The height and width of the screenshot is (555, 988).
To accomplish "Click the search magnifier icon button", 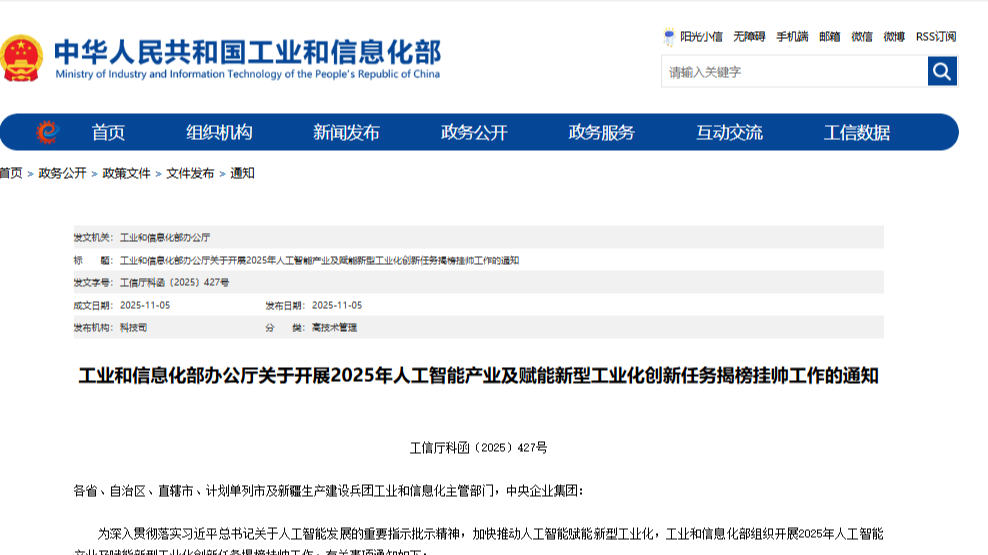I will pos(942,71).
